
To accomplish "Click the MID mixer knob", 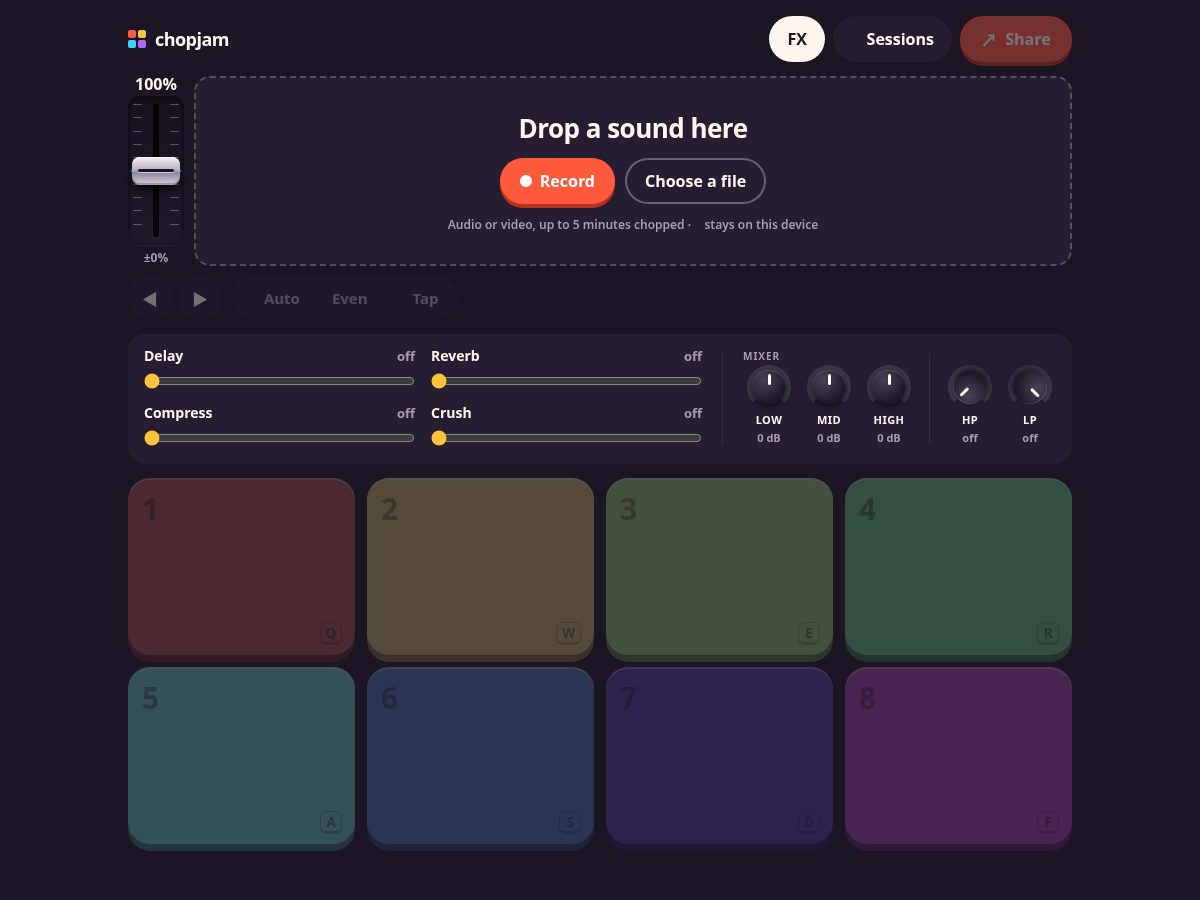I will click(829, 387).
